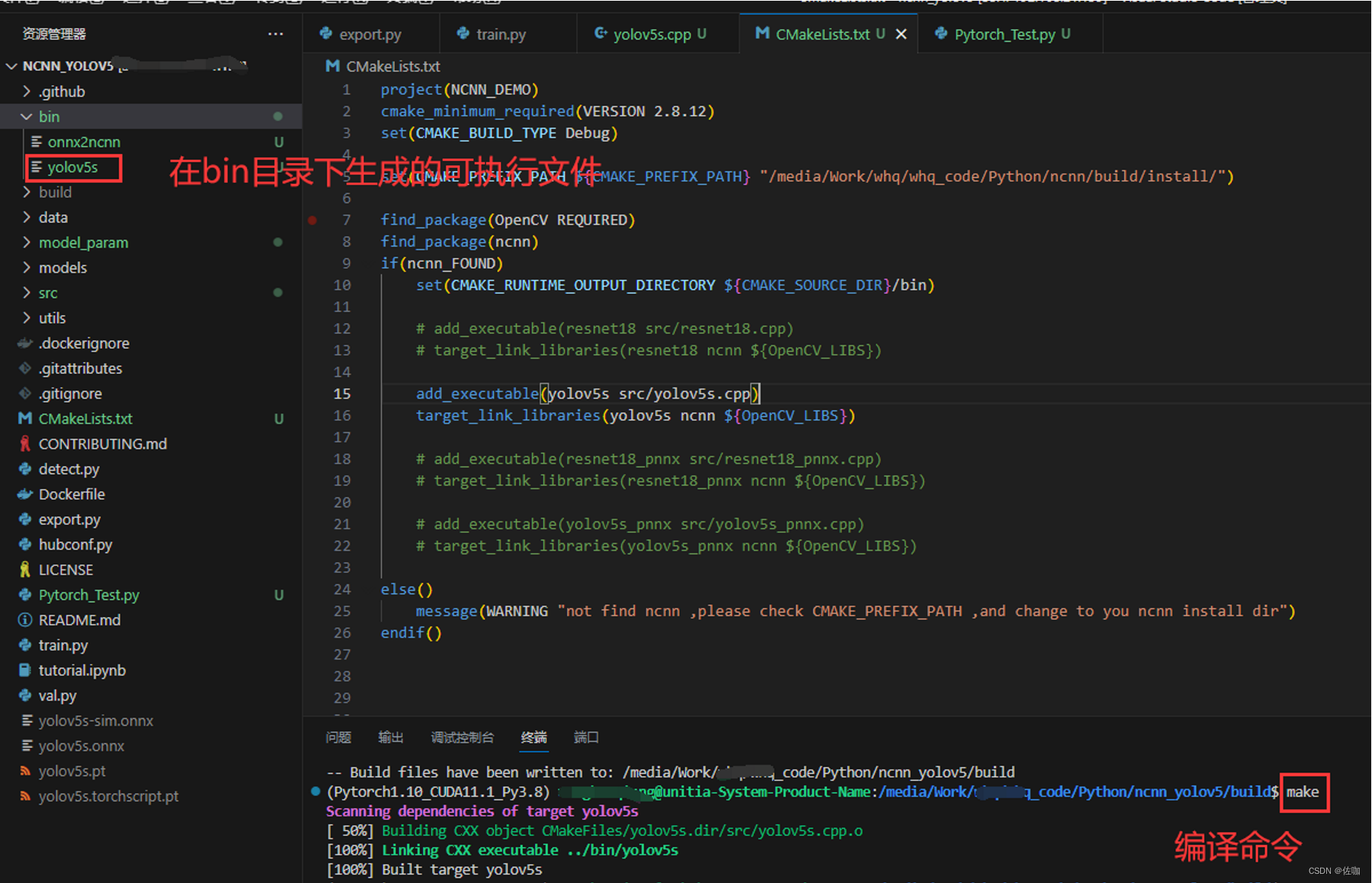Click the find_package(OpenCV REQUIRED) line

pos(508,220)
